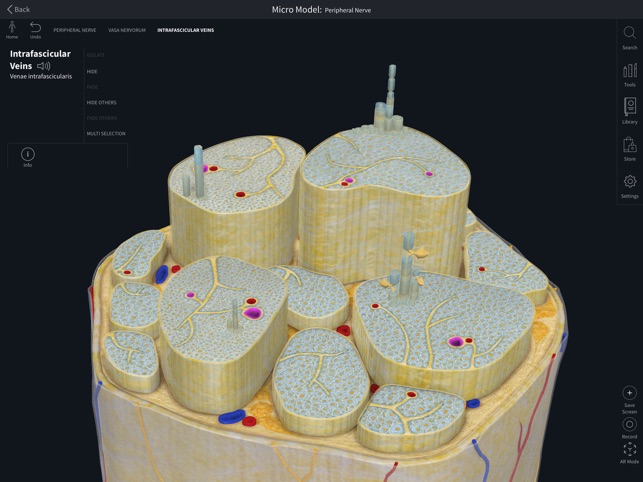The width and height of the screenshot is (643, 482).
Task: Open the Info panel icon
Action: [x=28, y=154]
